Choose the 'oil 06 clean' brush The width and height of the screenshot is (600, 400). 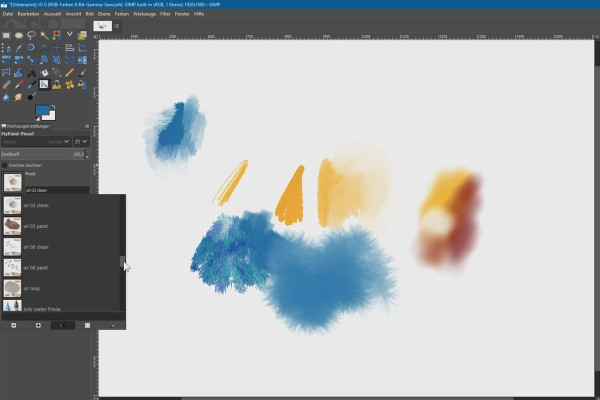61,247
